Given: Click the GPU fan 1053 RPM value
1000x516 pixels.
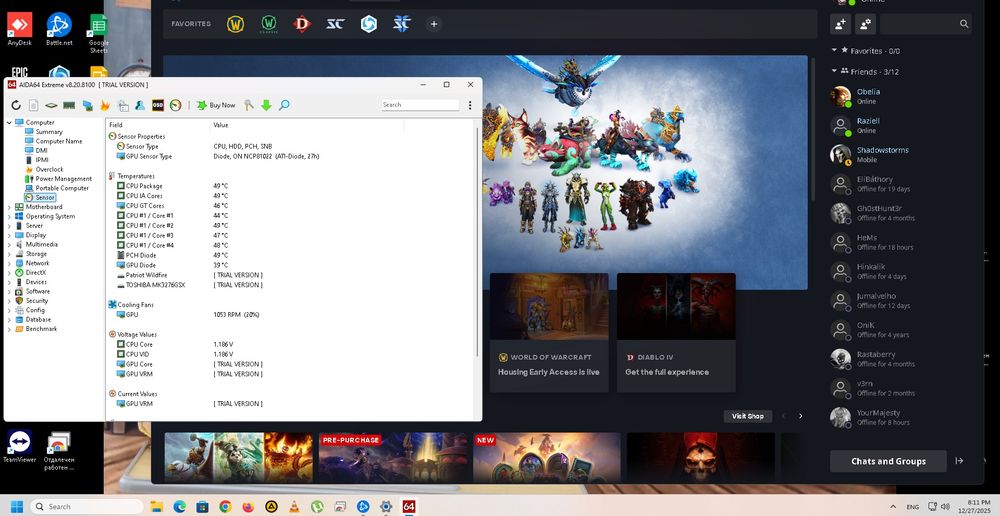Looking at the screenshot, I should pos(236,315).
